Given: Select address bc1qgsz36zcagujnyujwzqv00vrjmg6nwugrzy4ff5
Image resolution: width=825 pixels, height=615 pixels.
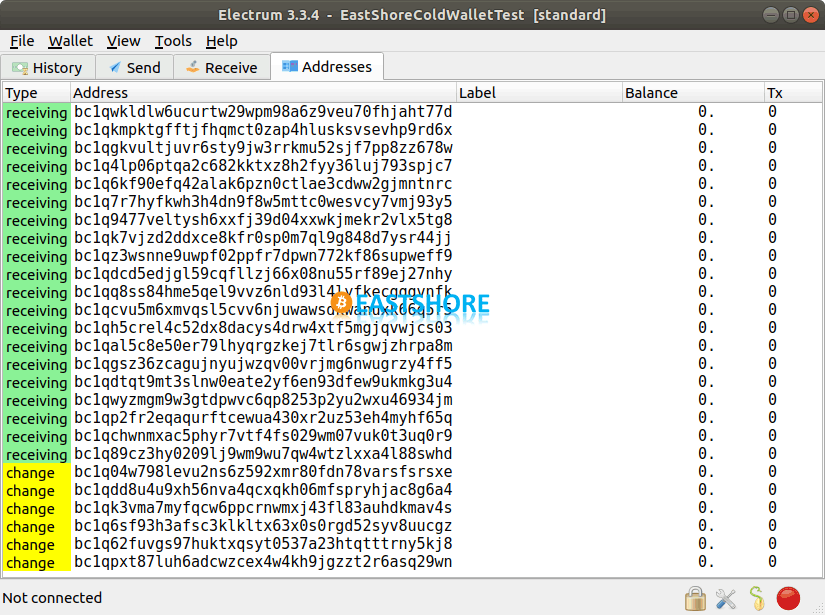Looking at the screenshot, I should tap(263, 364).
